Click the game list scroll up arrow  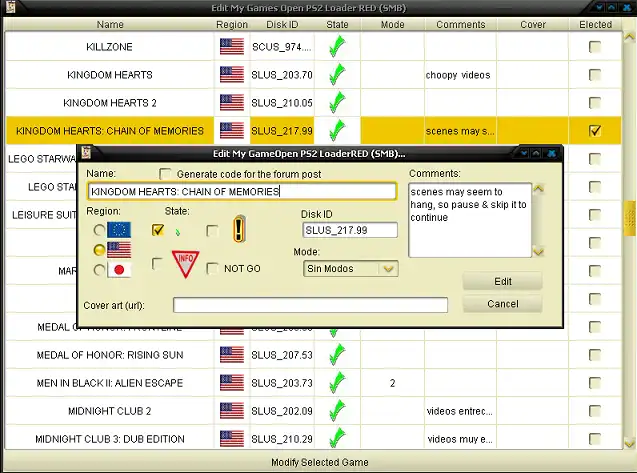(x=629, y=37)
